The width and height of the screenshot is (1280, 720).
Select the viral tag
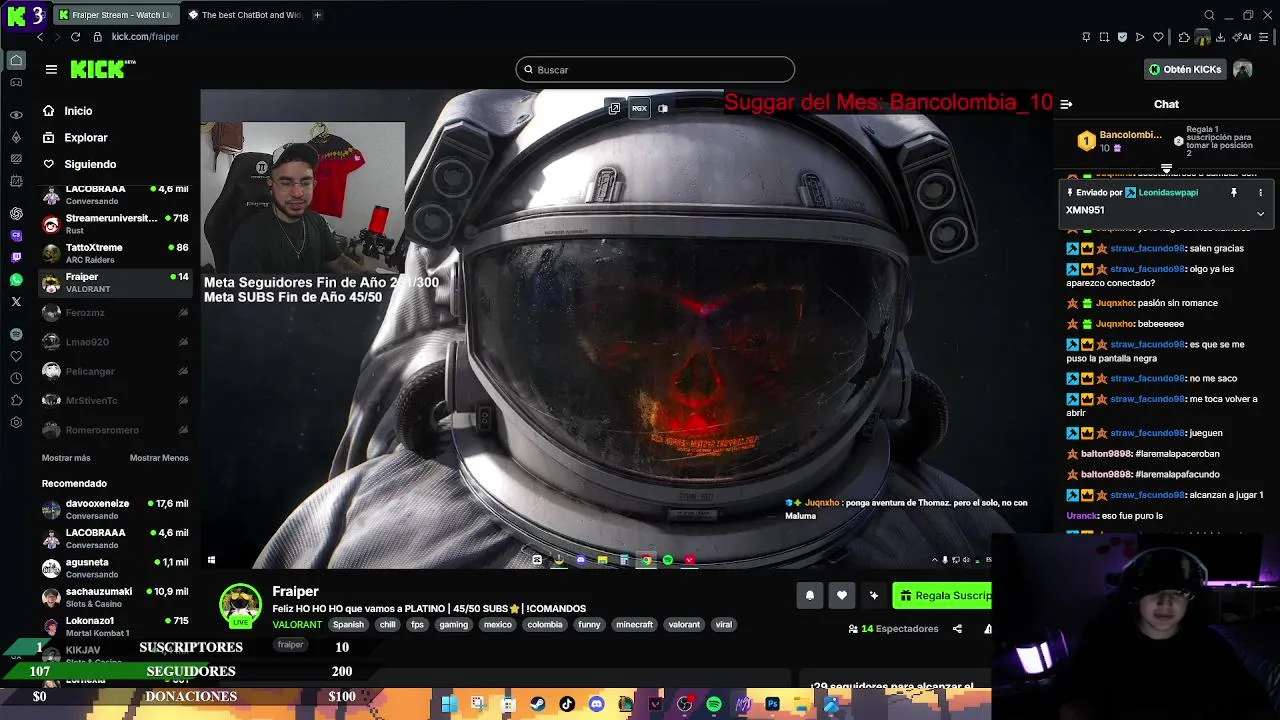pos(724,625)
